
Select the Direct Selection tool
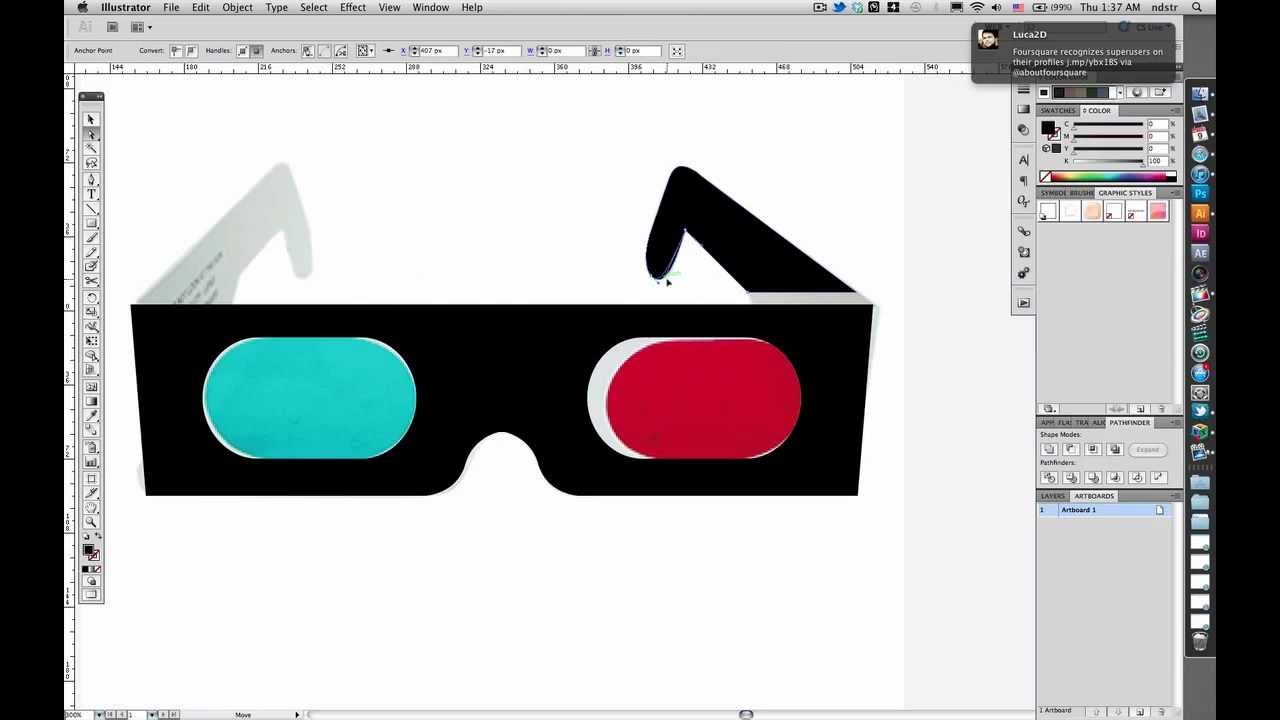91,134
